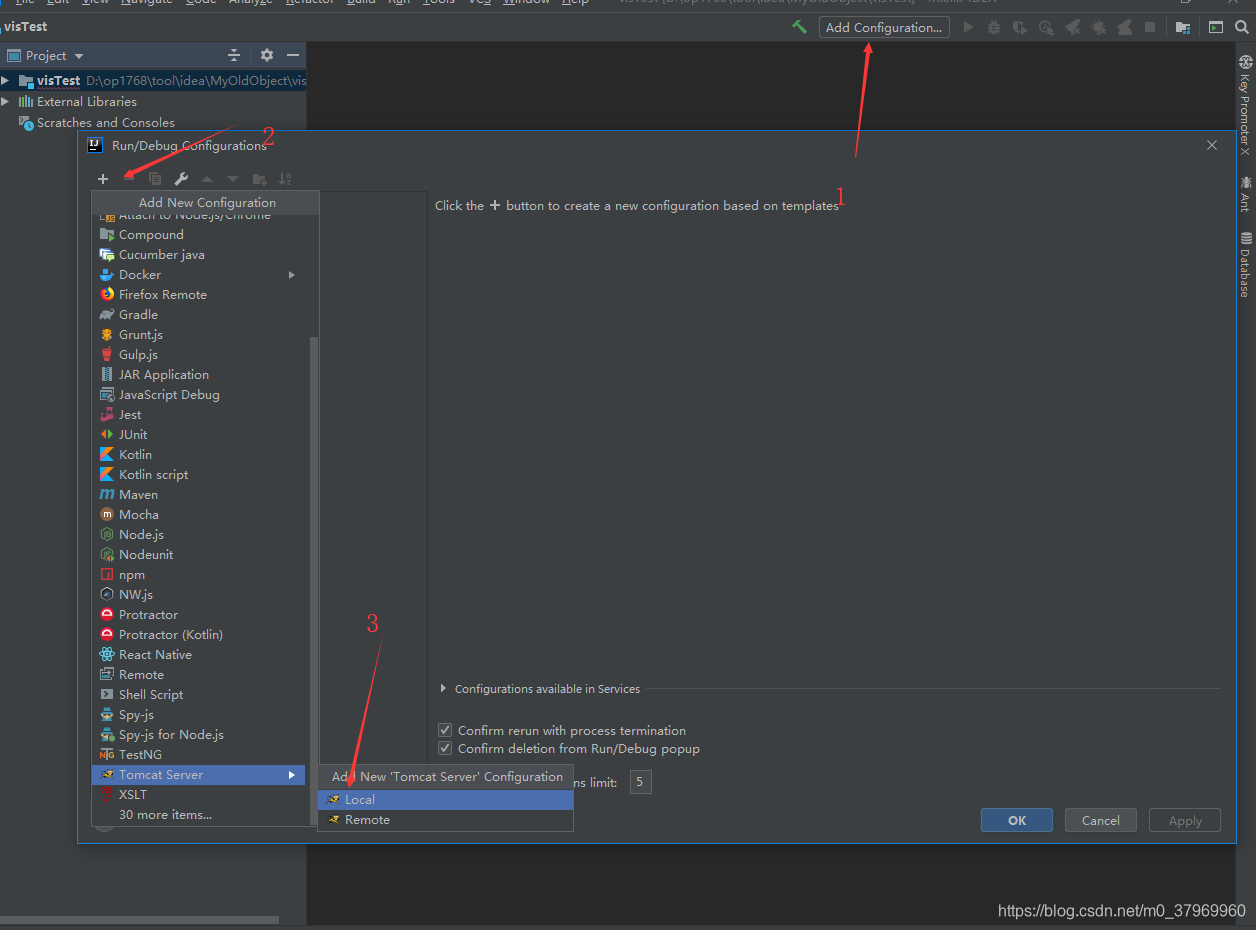
Task: Click the Create New Folder icon
Action: 259,179
